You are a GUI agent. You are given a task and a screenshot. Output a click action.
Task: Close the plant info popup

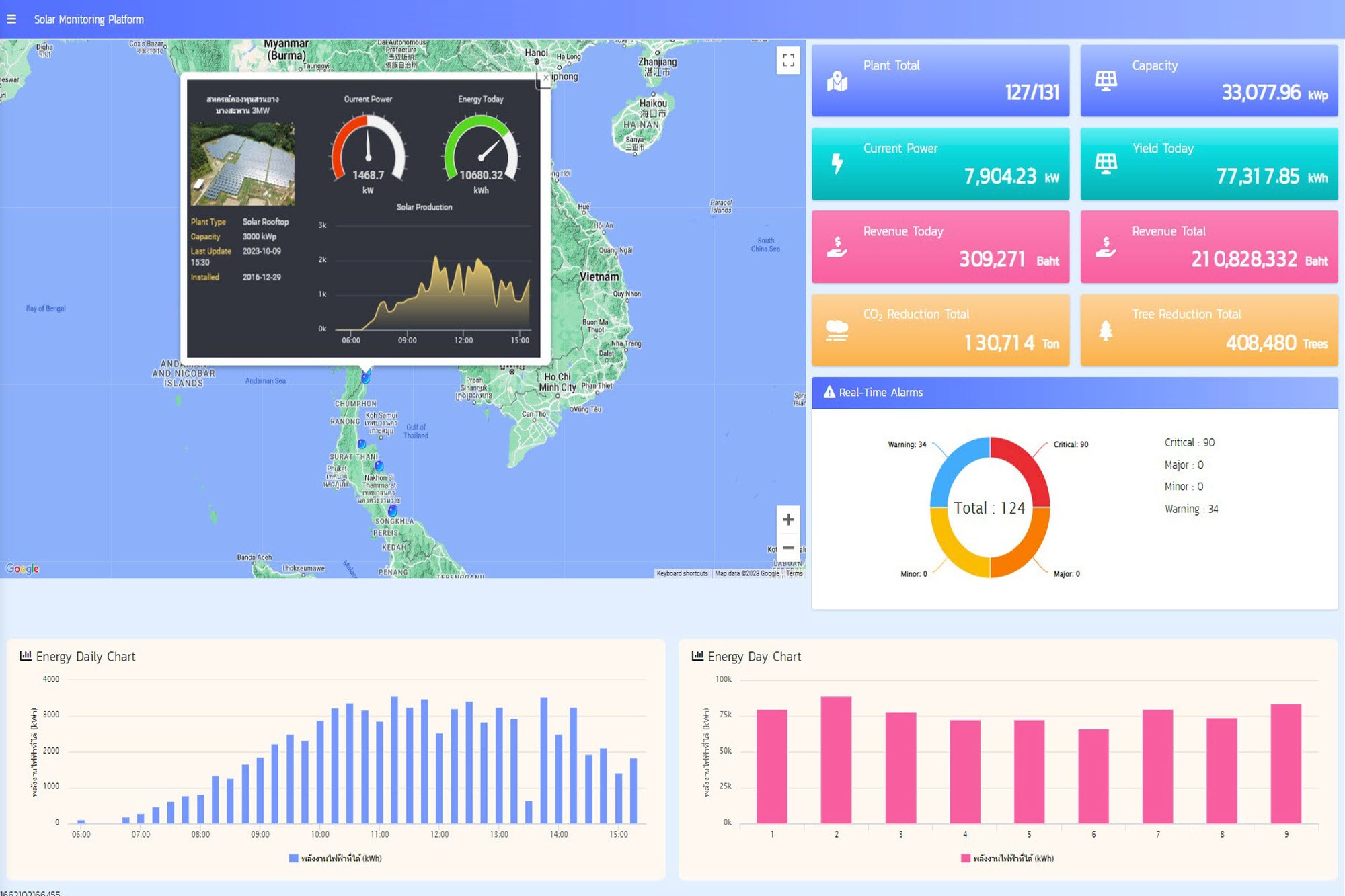point(545,78)
